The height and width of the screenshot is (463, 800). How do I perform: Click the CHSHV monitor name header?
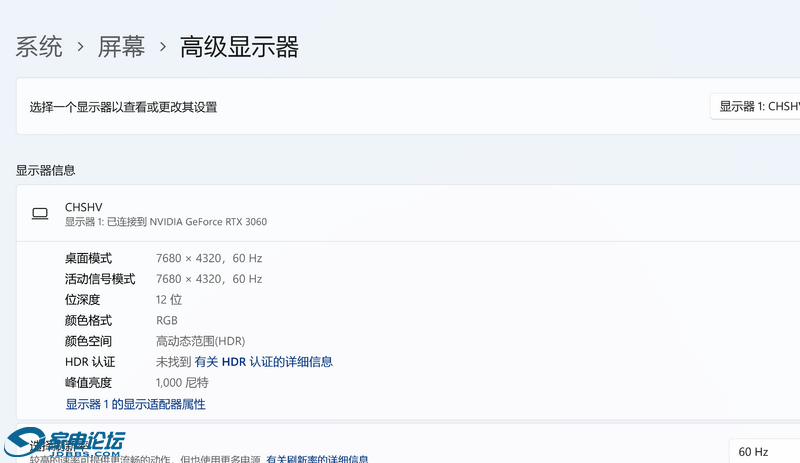coord(84,207)
